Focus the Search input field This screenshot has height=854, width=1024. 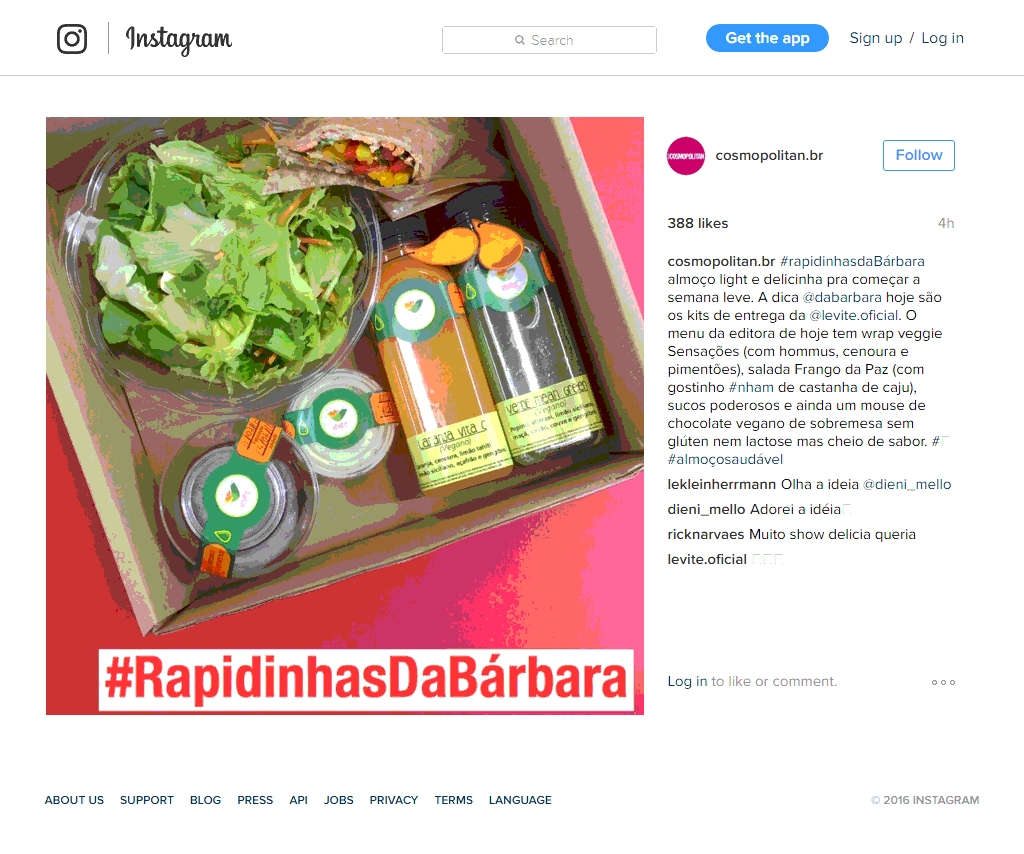point(549,40)
